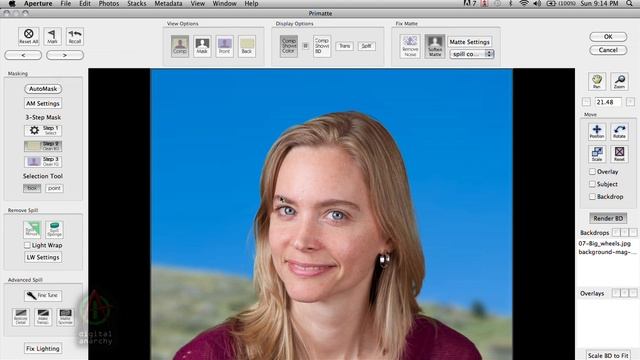640x360 pixels.
Task: Select the Zoom magnifier tool
Action: [619, 81]
